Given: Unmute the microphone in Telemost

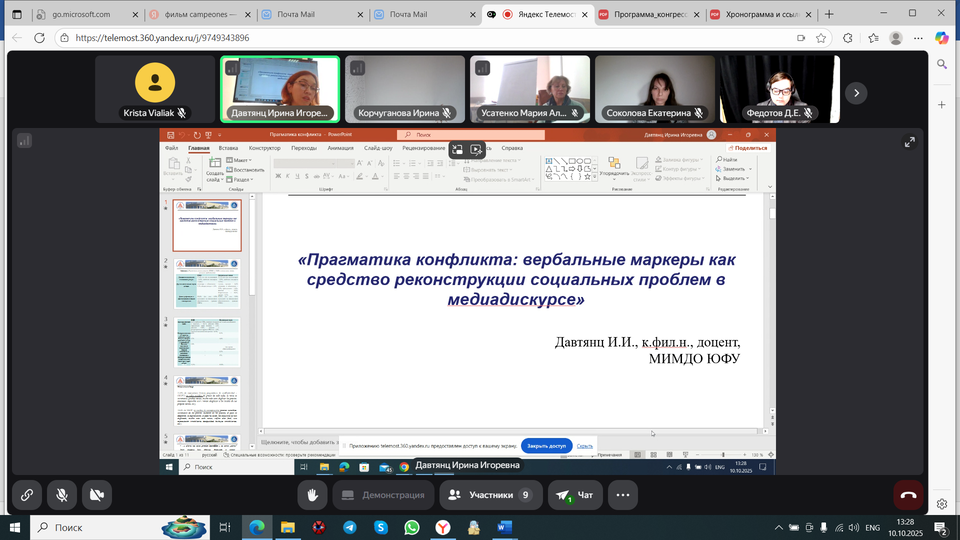Looking at the screenshot, I should [x=62, y=494].
